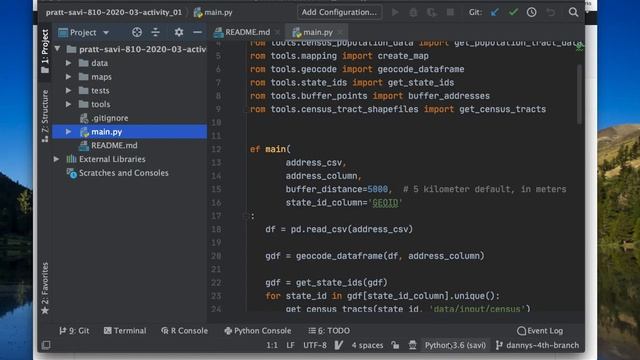Screen dimensions: 640x360
Task: Open dannys-4th-branch git branch menu
Action: 537,345
